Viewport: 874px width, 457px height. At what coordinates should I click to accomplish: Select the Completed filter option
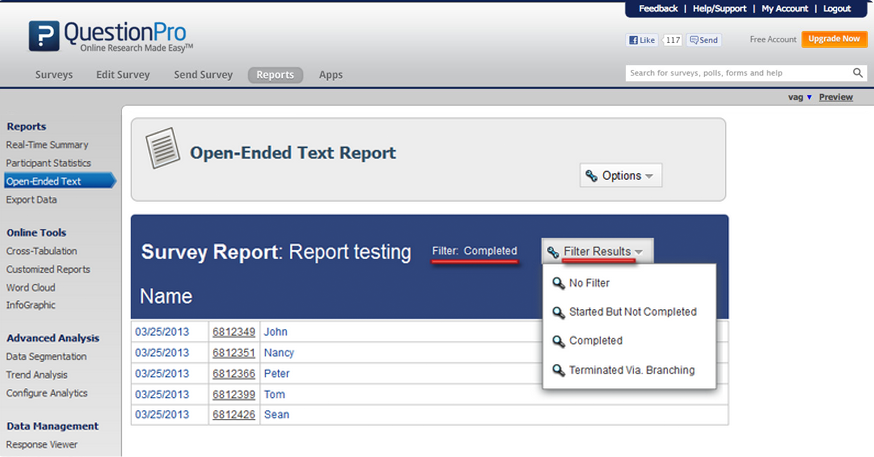[x=596, y=341]
